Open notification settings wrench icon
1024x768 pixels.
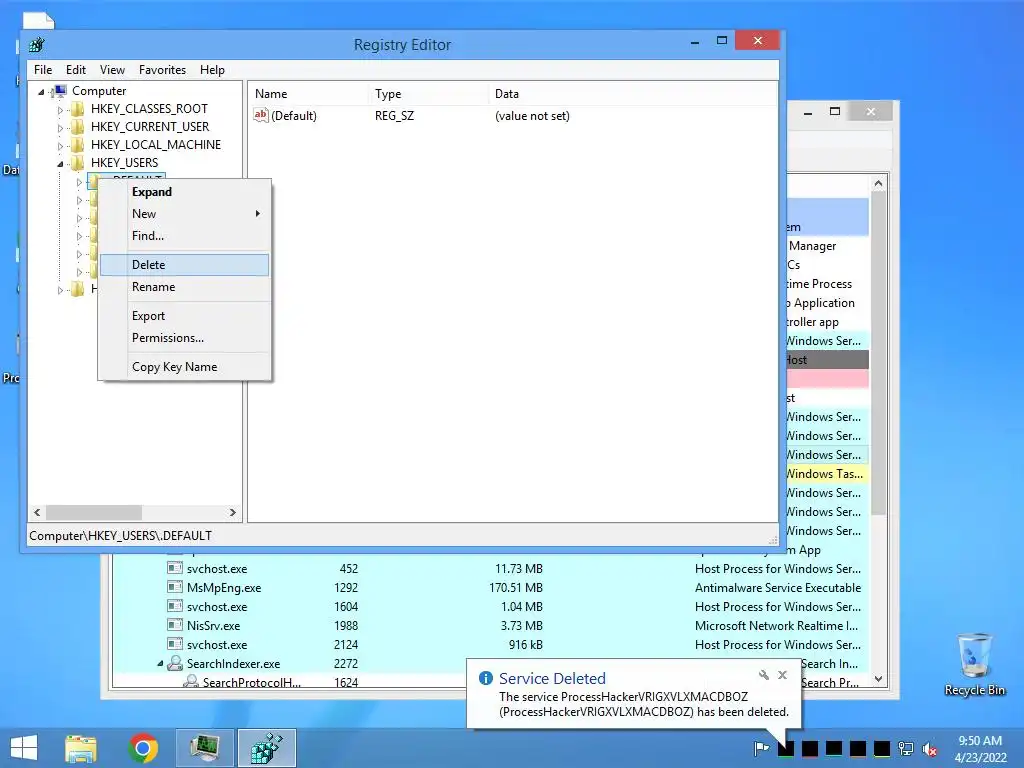point(763,675)
